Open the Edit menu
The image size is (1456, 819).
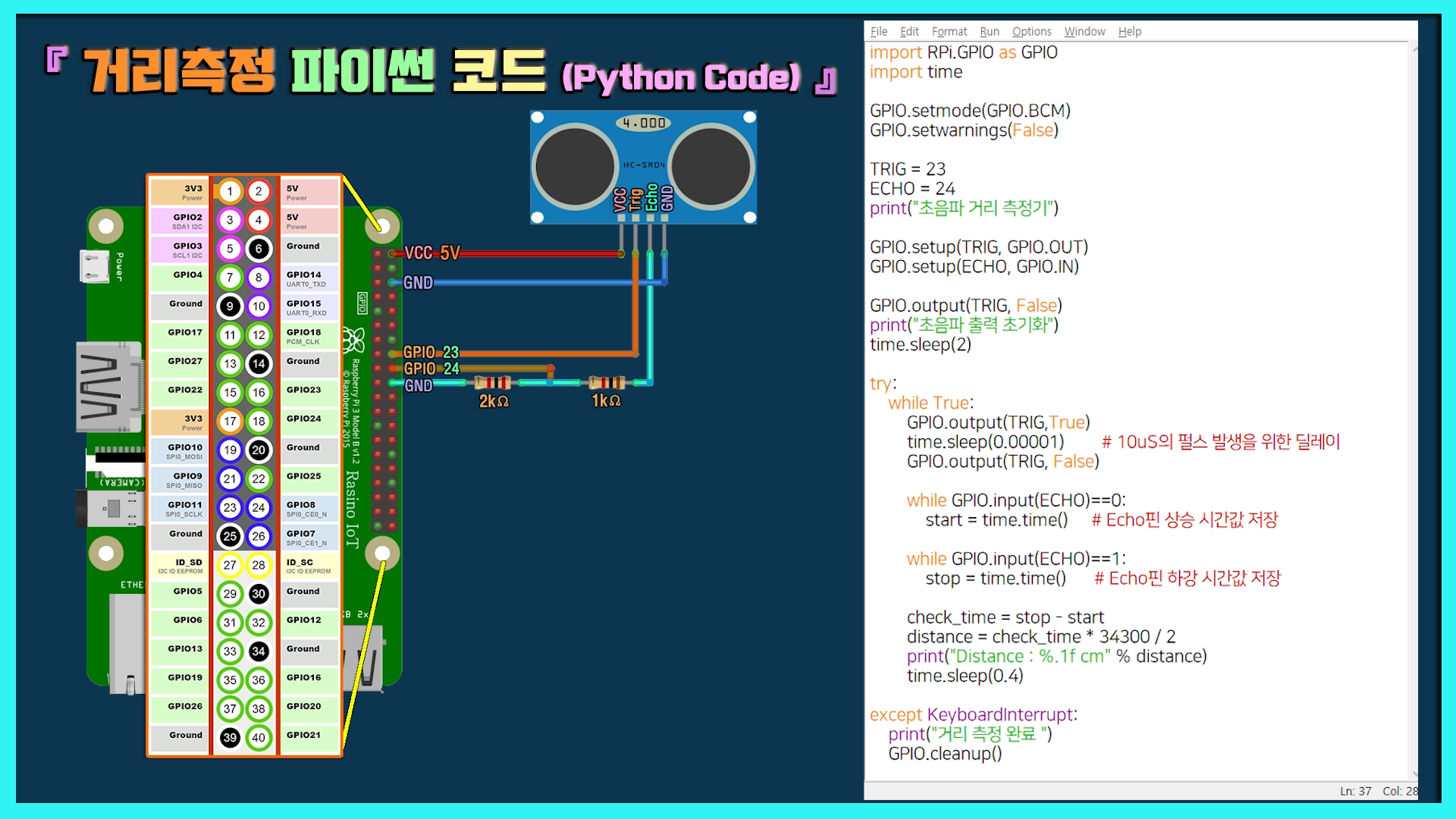click(908, 31)
